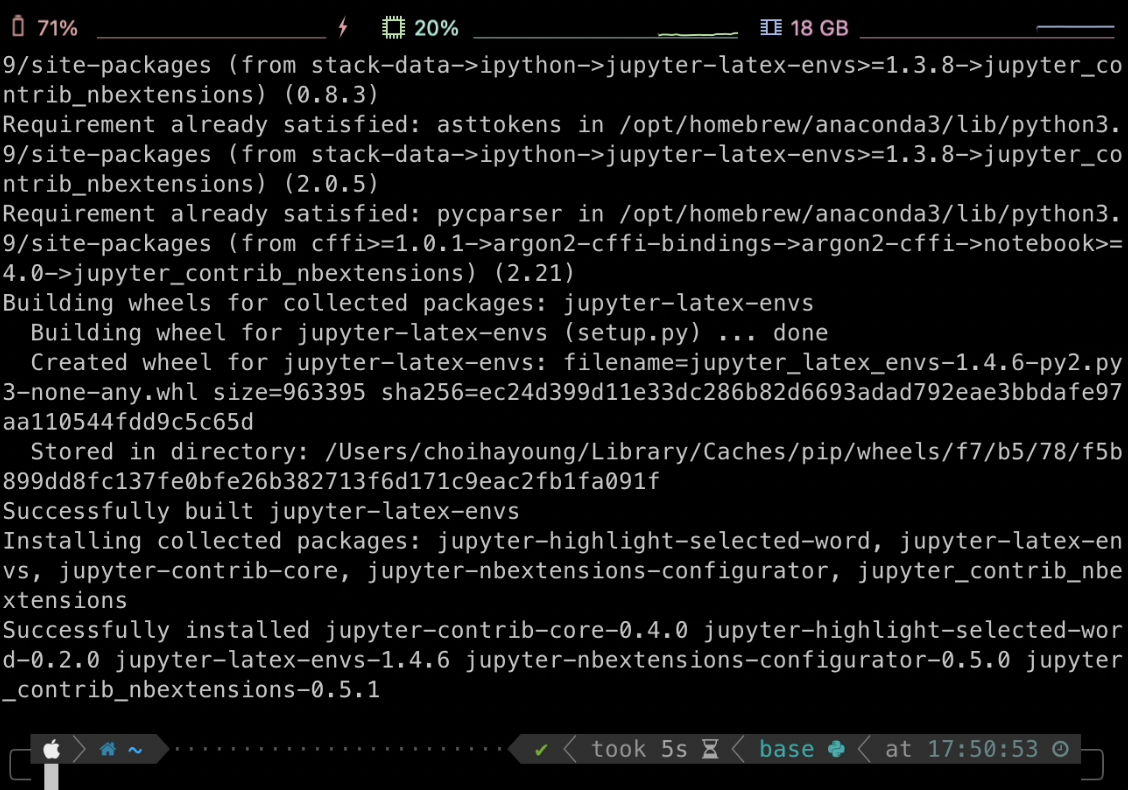This screenshot has height=790, width=1128.
Task: Click the battery icon showing 71%
Action: click(x=19, y=27)
